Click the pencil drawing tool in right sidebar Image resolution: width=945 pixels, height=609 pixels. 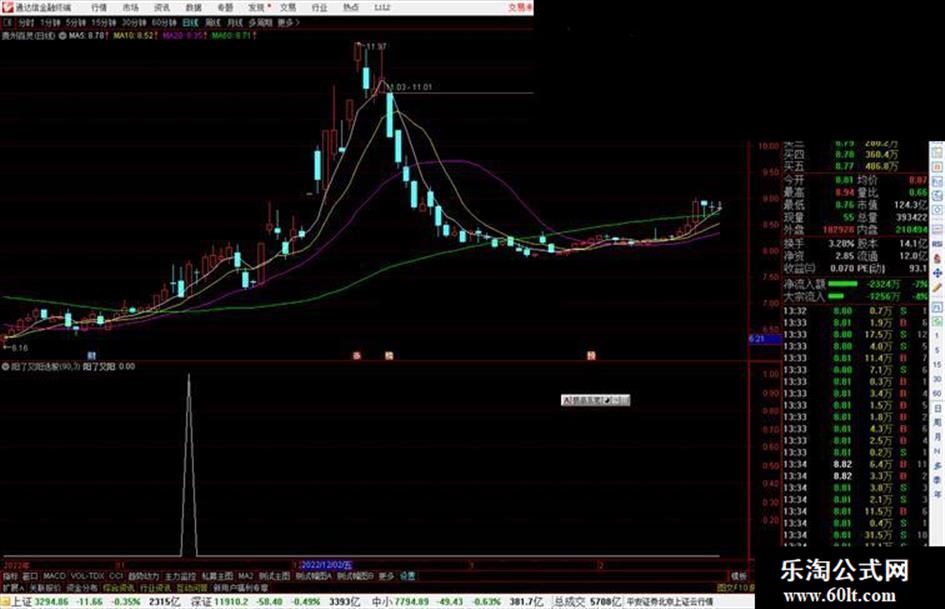click(937, 288)
